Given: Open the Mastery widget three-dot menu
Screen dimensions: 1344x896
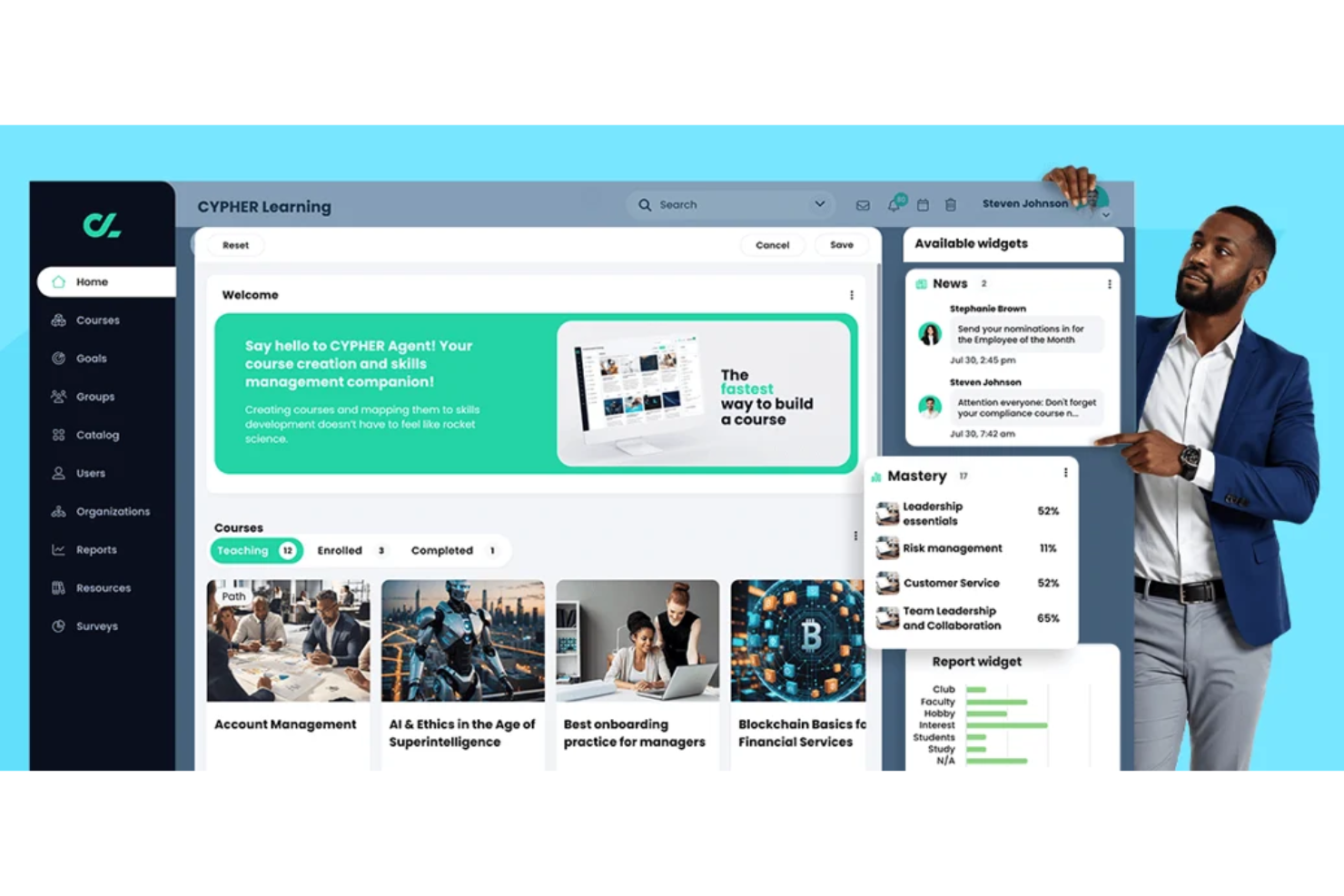Looking at the screenshot, I should tap(1065, 472).
